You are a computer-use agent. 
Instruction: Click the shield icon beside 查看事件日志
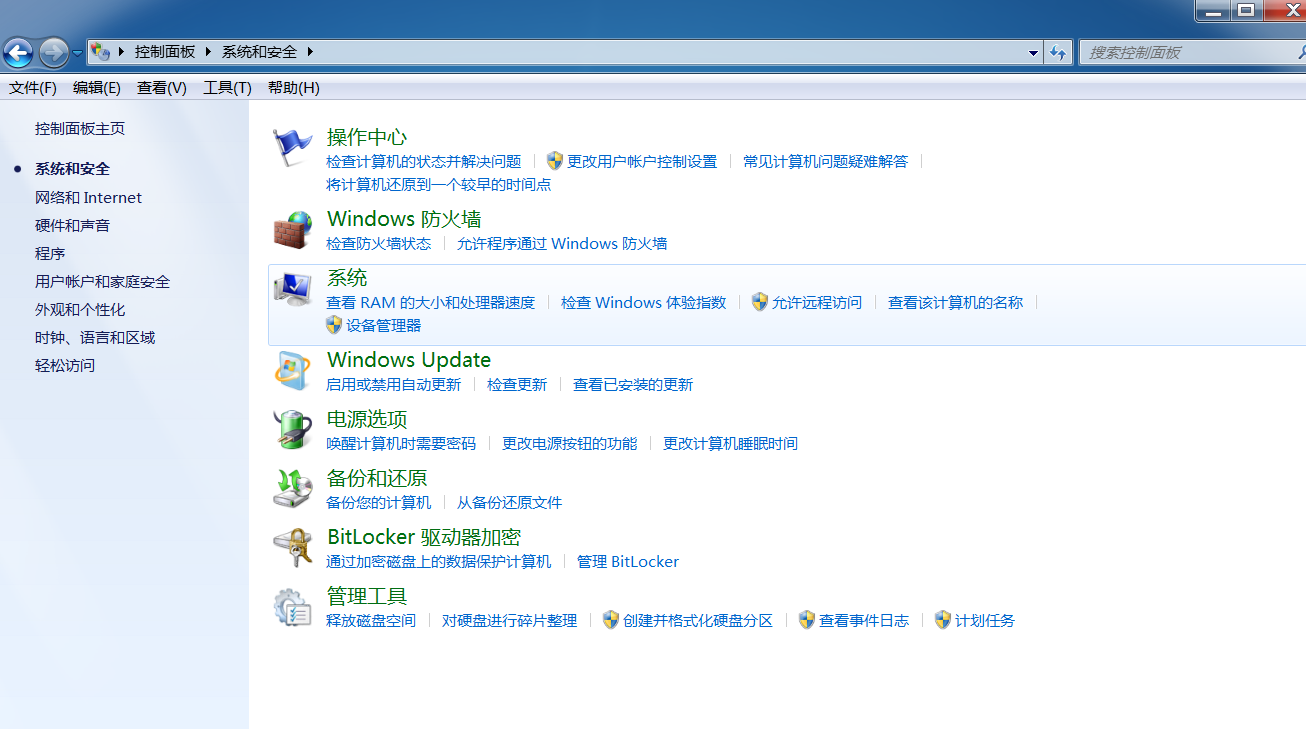point(807,619)
